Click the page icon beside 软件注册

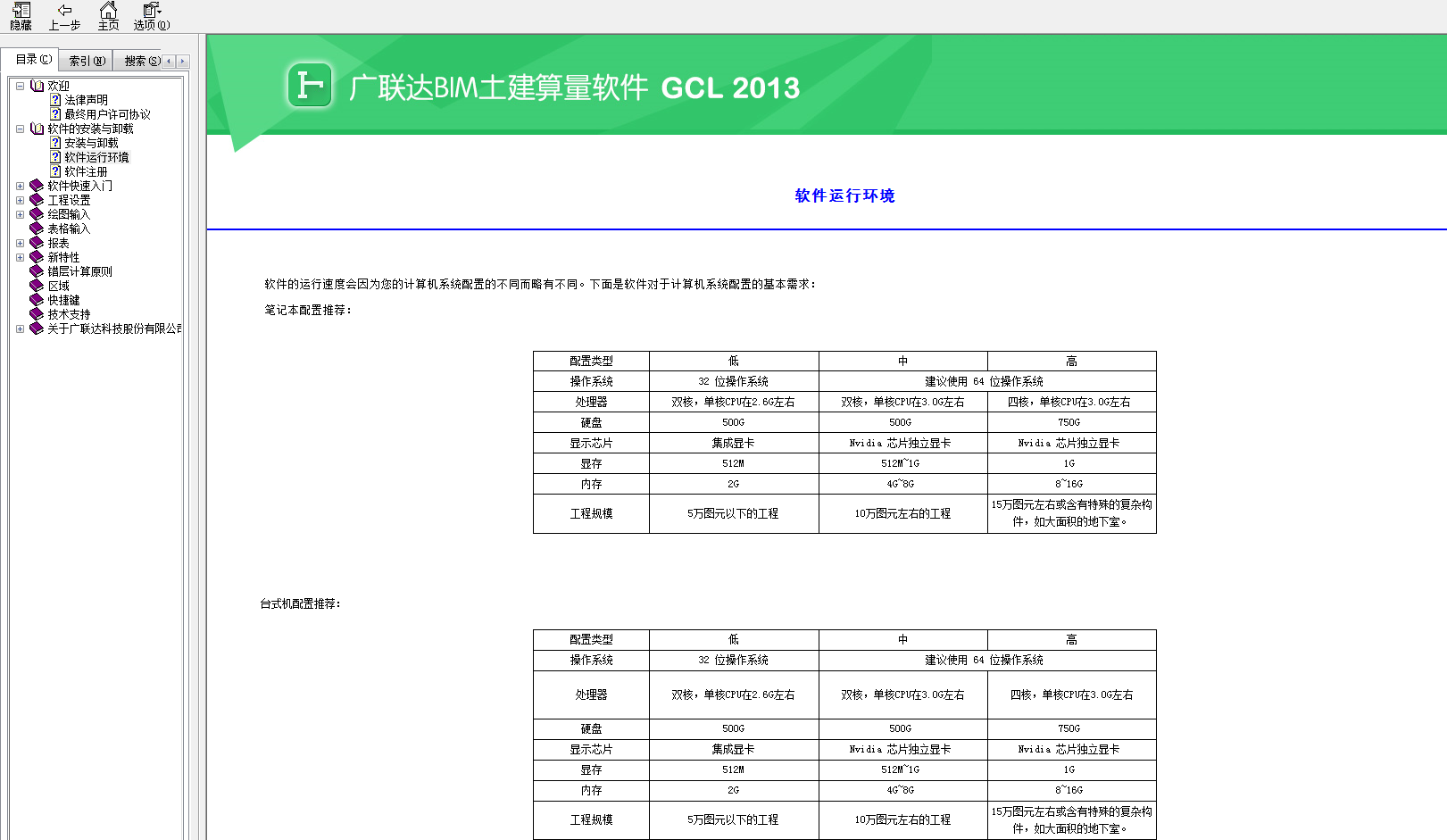(x=55, y=171)
